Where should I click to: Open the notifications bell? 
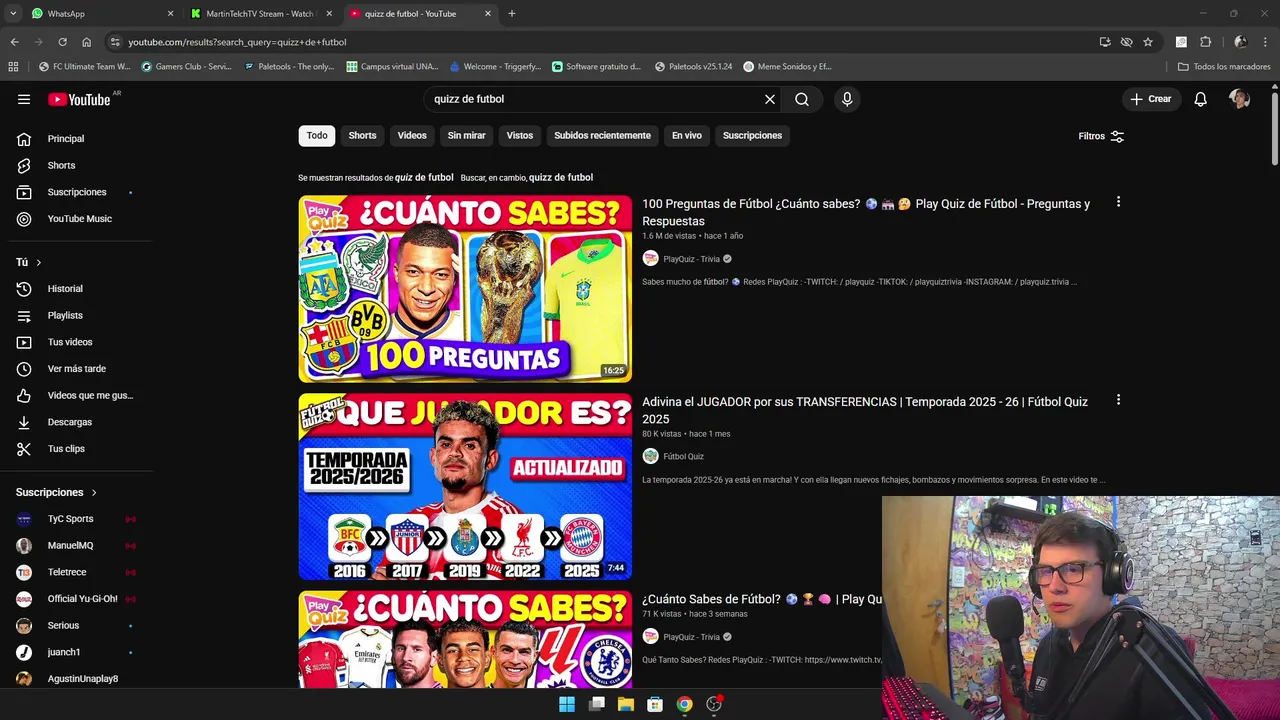pos(1201,99)
